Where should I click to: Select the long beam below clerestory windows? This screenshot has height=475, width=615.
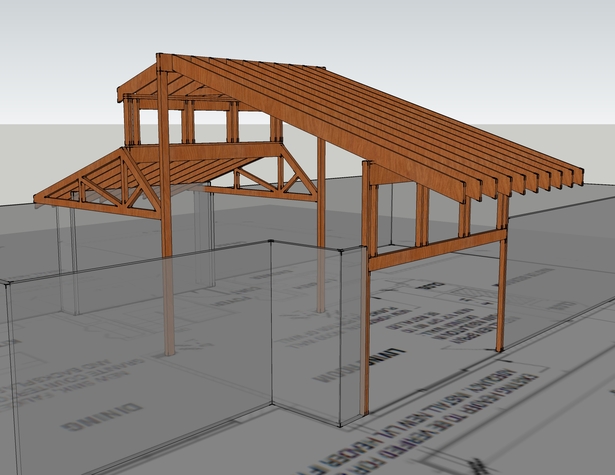(204, 152)
